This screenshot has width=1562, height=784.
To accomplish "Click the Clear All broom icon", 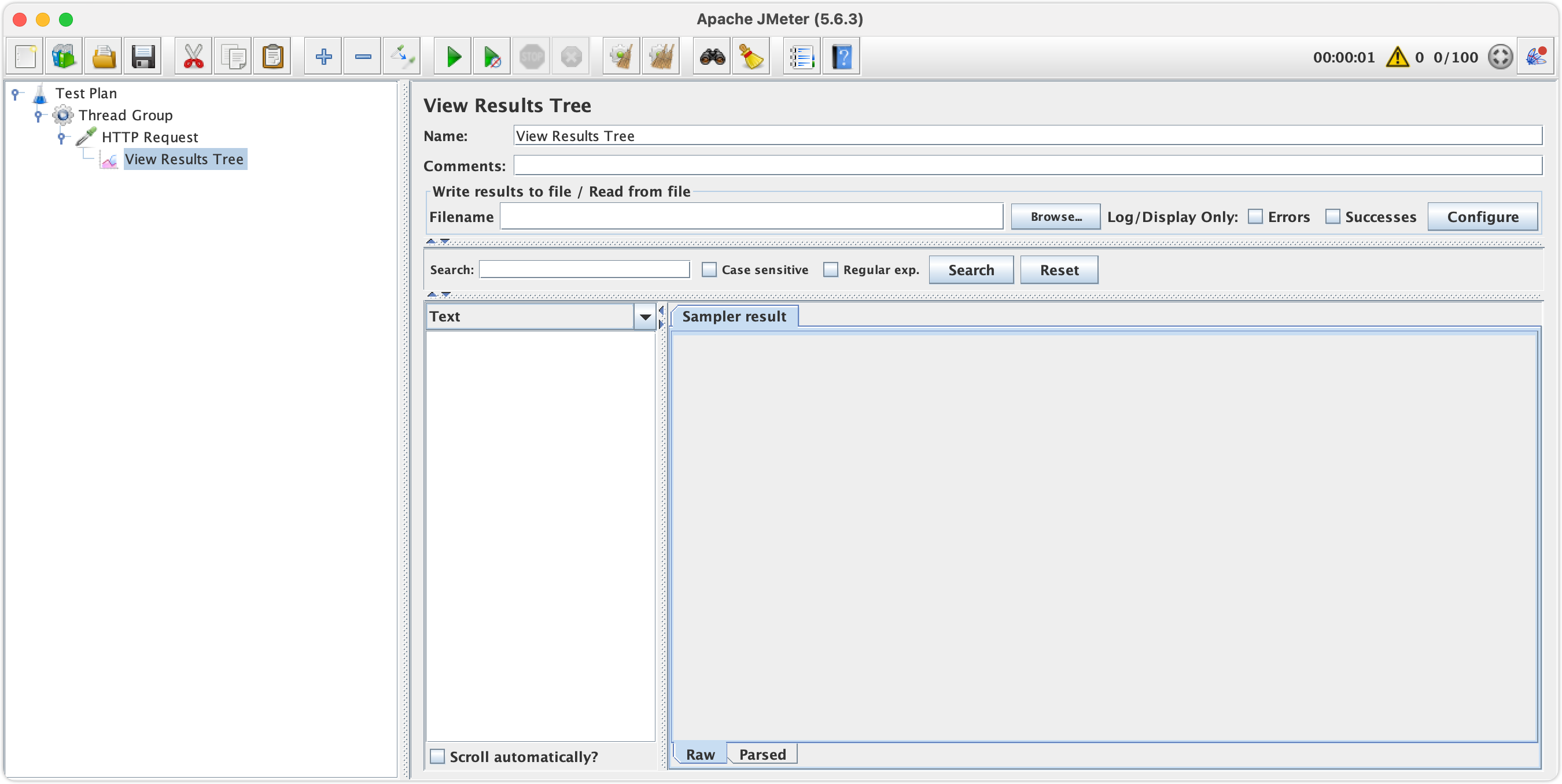I will click(x=660, y=57).
